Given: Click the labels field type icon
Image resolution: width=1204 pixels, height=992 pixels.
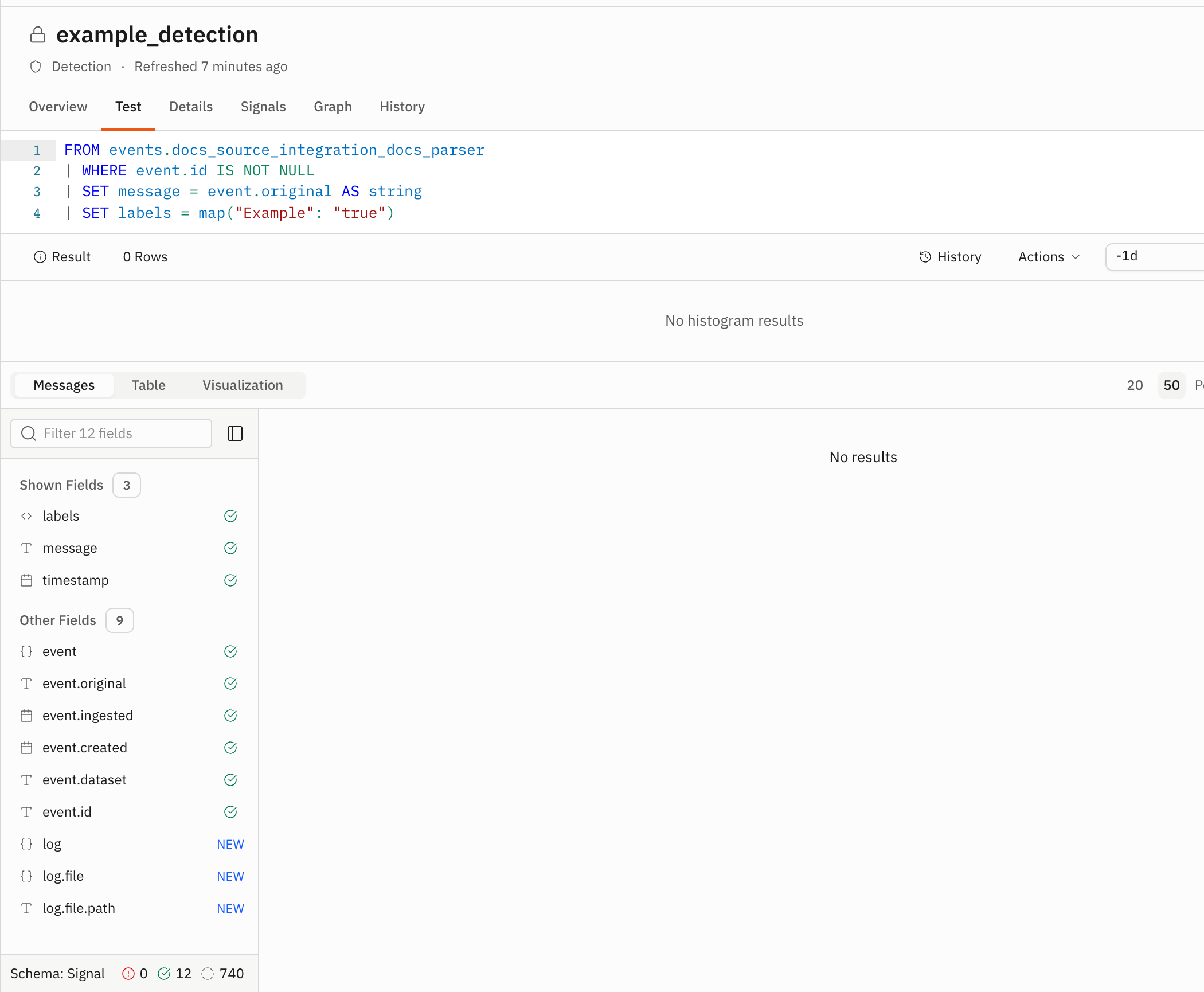Looking at the screenshot, I should pos(26,516).
